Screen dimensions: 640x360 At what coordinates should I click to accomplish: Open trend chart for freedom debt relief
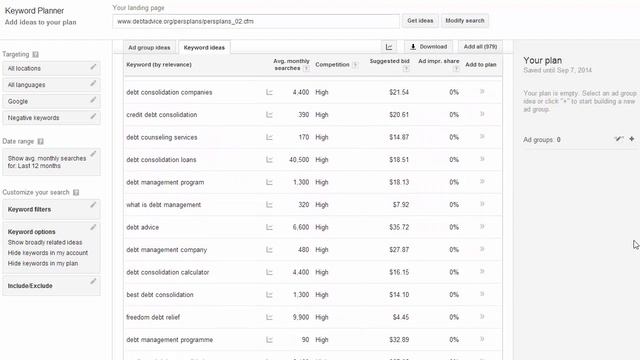click(269, 317)
